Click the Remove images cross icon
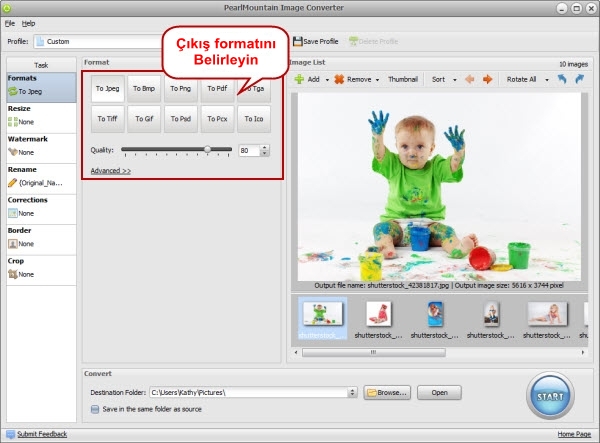The width and height of the screenshot is (600, 443). point(339,79)
